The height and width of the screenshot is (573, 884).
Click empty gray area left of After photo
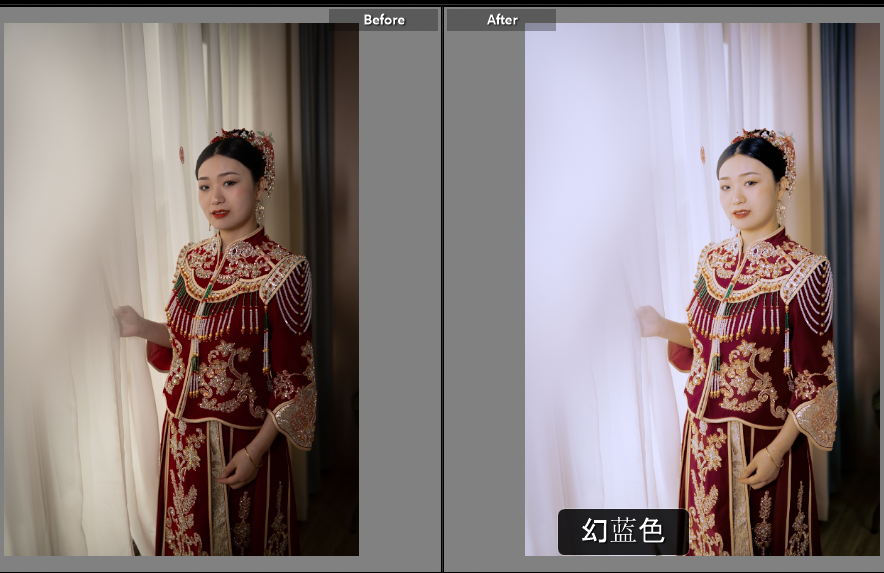(484, 300)
